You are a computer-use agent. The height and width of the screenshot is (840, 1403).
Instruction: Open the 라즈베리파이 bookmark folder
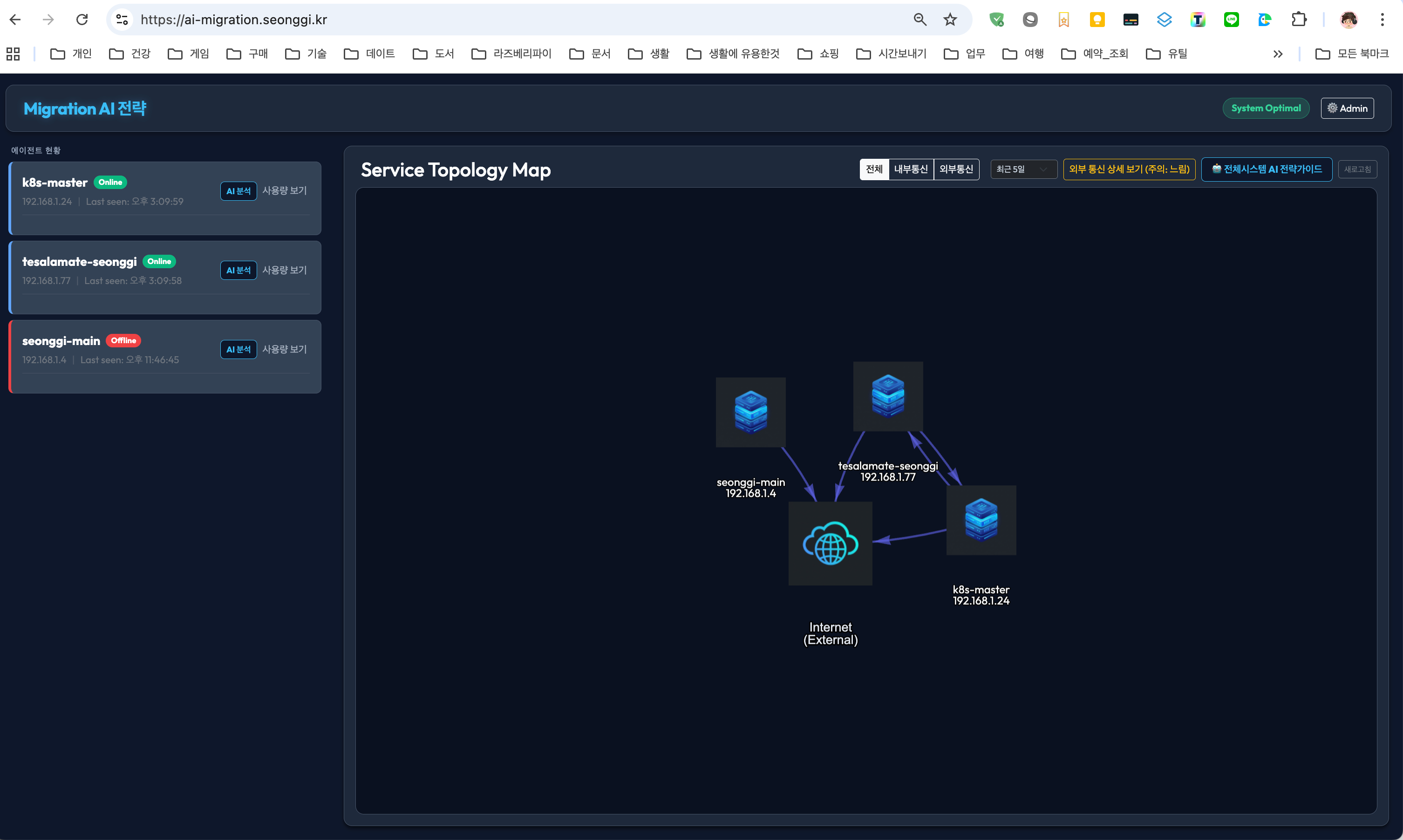coord(511,54)
